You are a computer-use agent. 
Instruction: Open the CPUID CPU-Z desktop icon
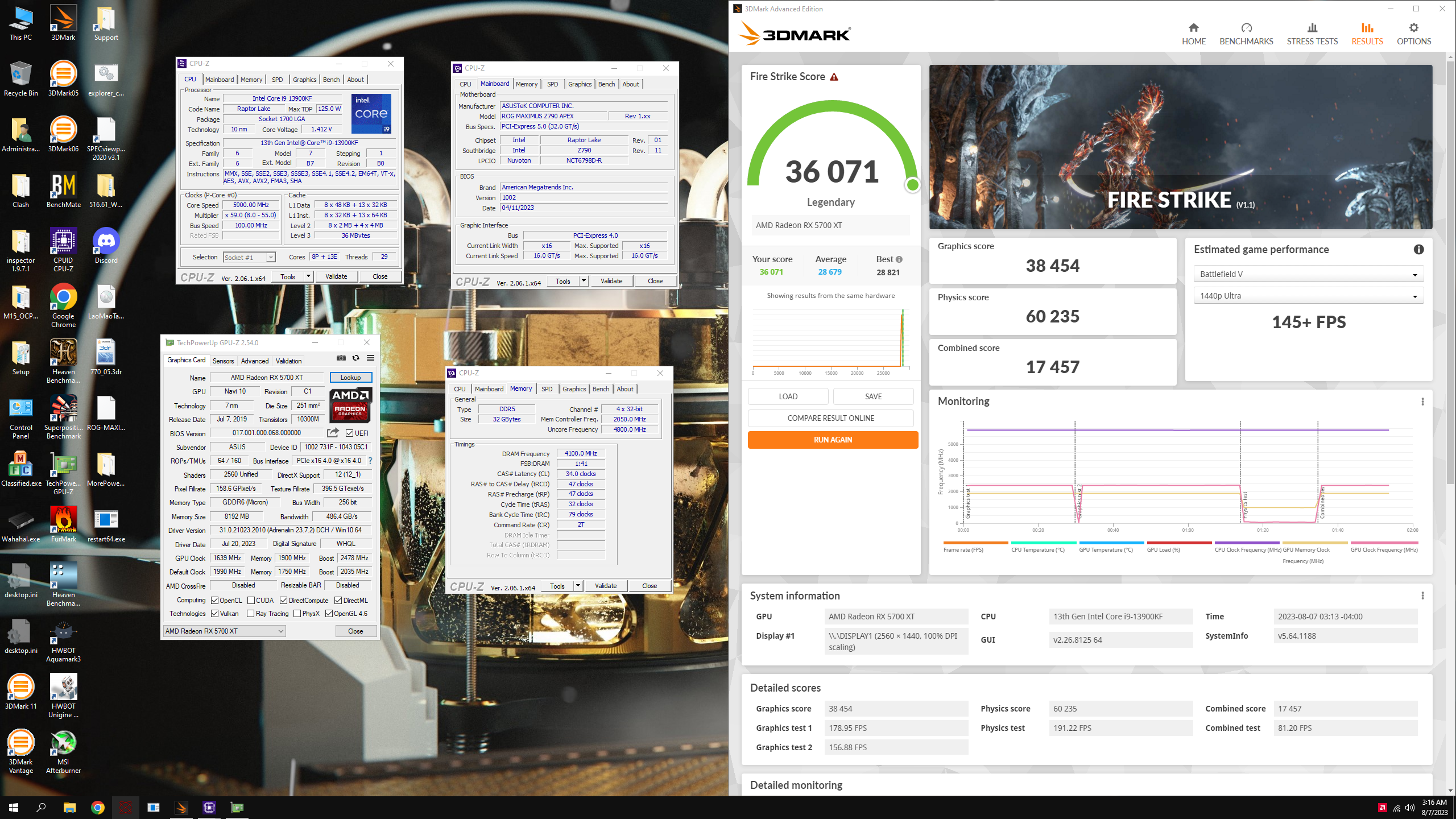tap(63, 250)
